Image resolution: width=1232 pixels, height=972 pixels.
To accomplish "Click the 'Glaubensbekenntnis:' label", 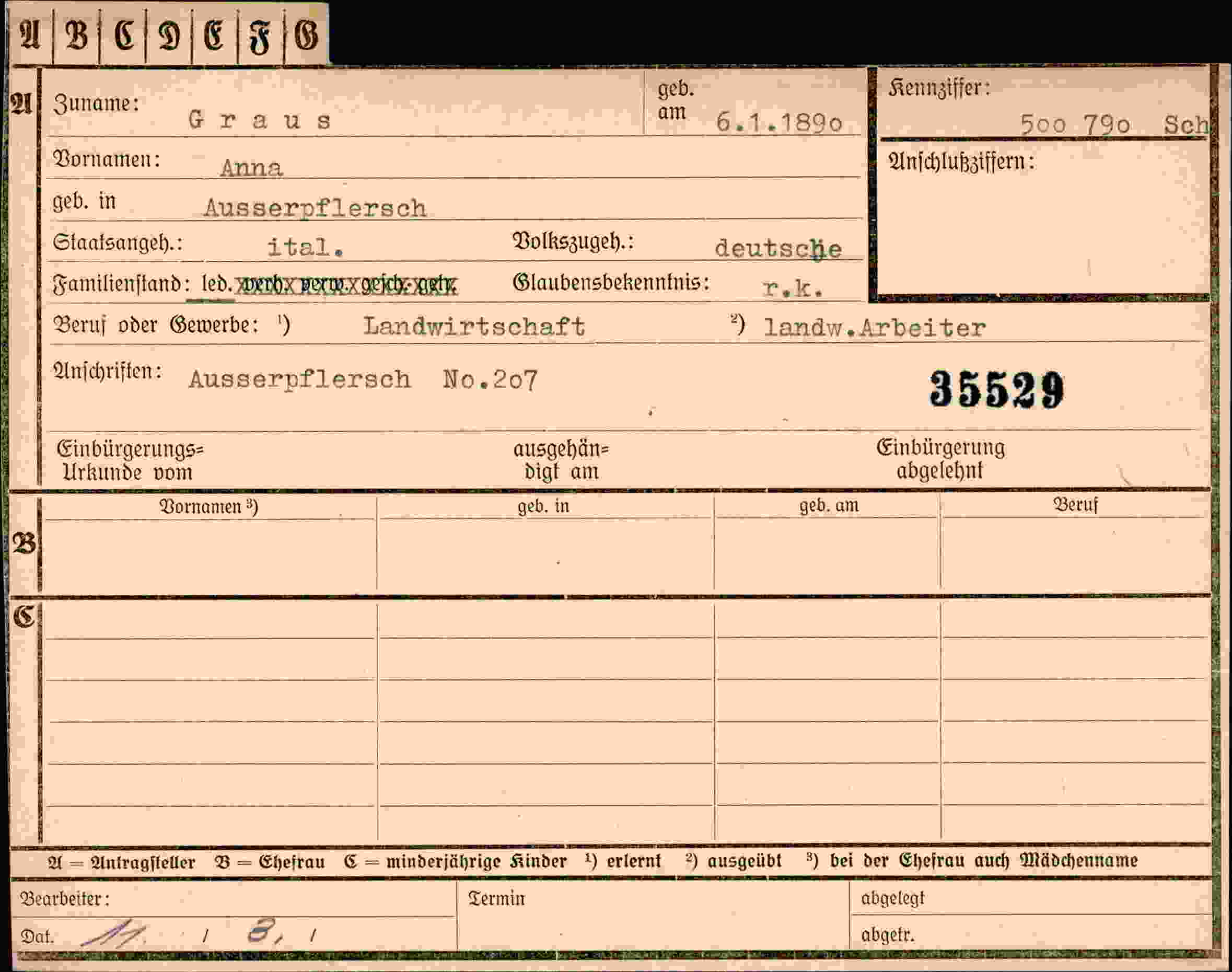I will point(611,282).
